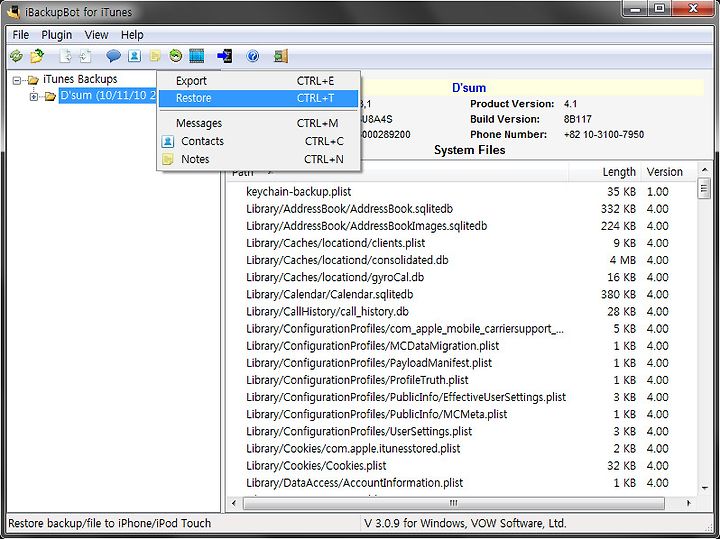Open the File menu

(x=21, y=35)
